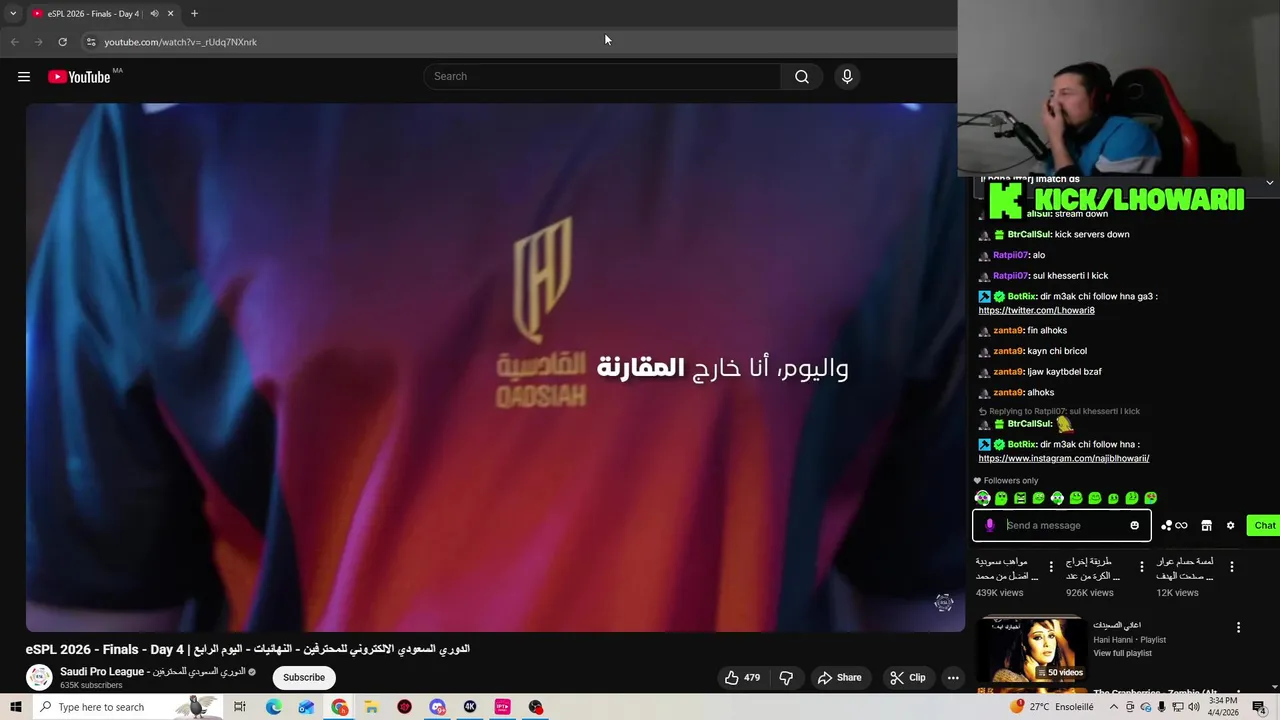Mute the eSPL 2026 browser tab audio
The height and width of the screenshot is (720, 1280).
[x=154, y=14]
